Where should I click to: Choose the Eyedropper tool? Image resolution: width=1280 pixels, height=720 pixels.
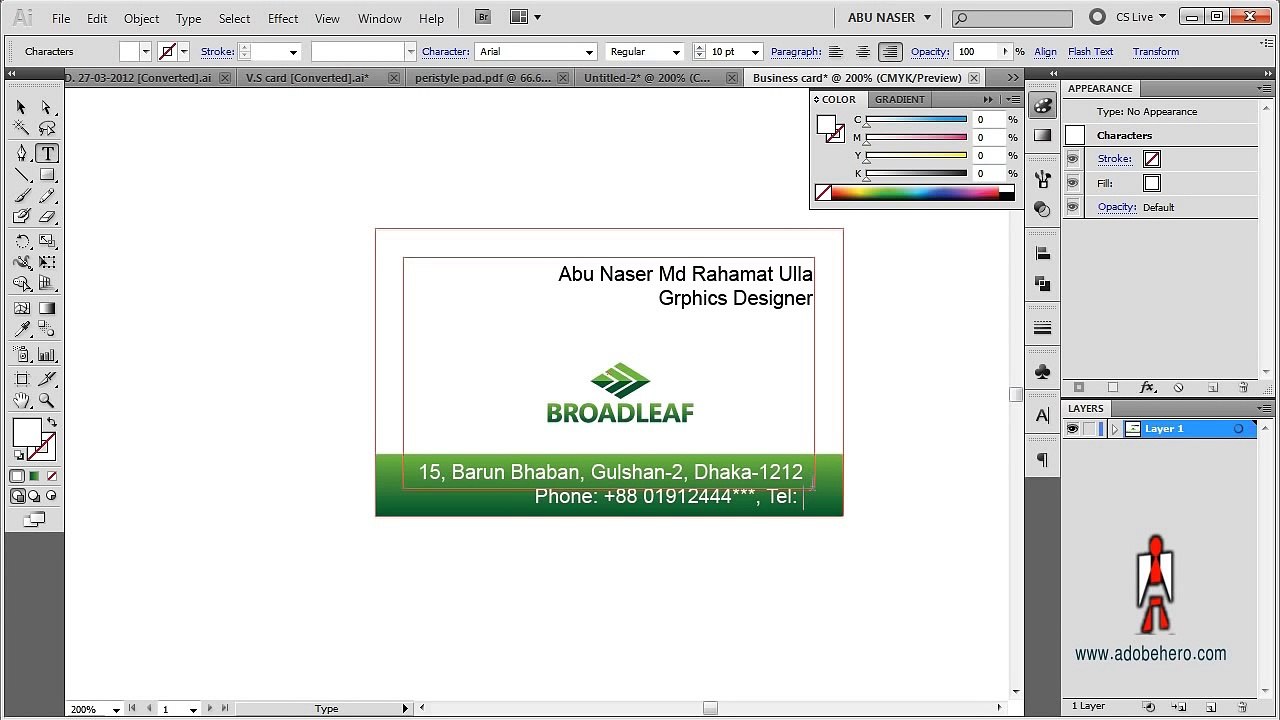[x=21, y=330]
